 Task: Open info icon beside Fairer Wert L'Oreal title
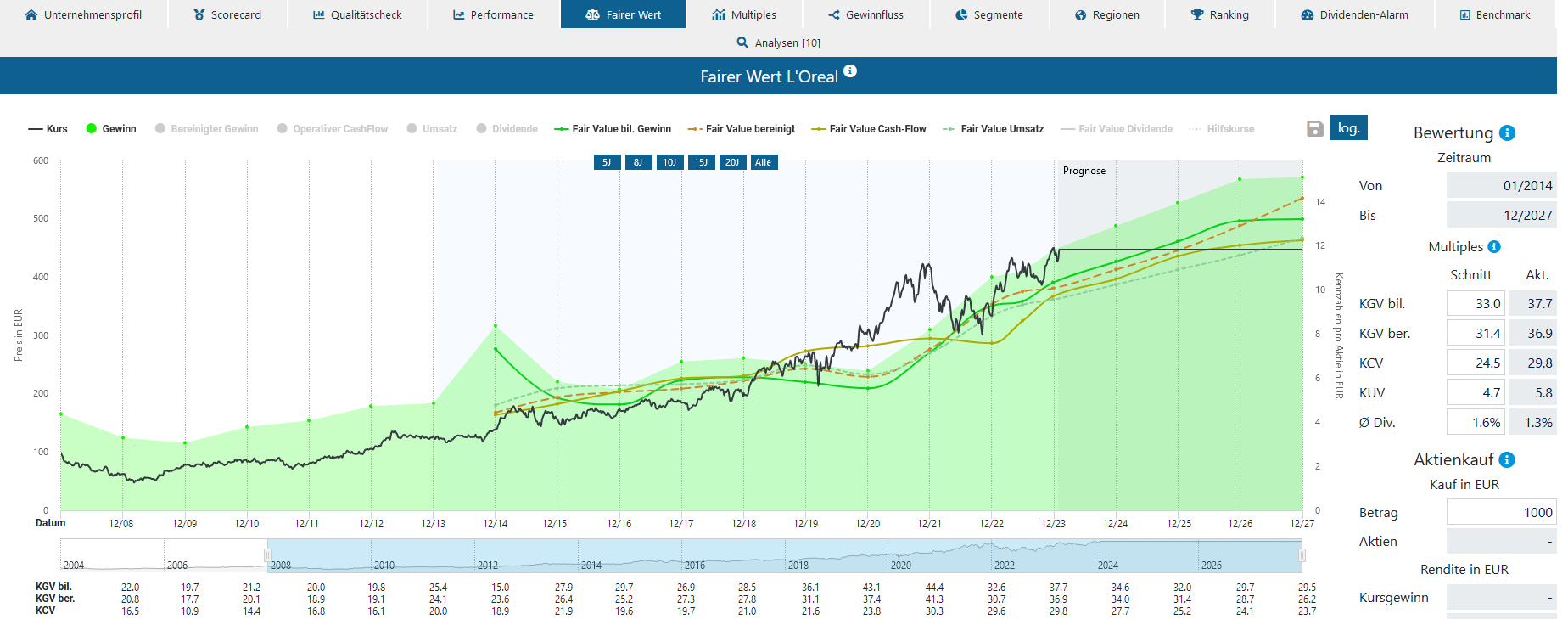[850, 71]
